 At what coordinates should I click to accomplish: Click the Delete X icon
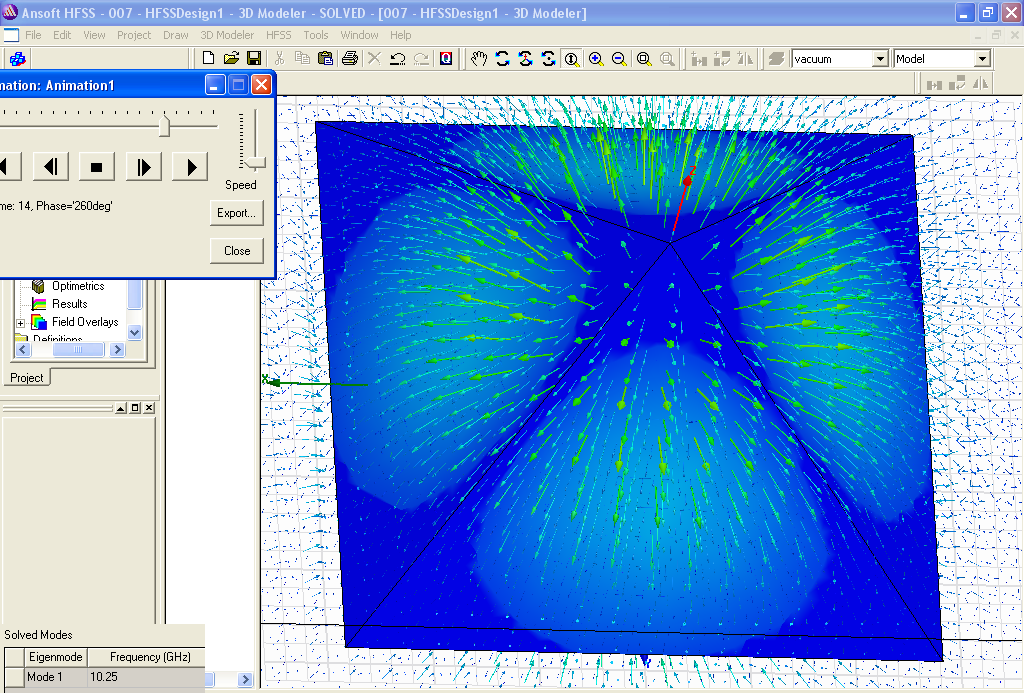tap(374, 58)
